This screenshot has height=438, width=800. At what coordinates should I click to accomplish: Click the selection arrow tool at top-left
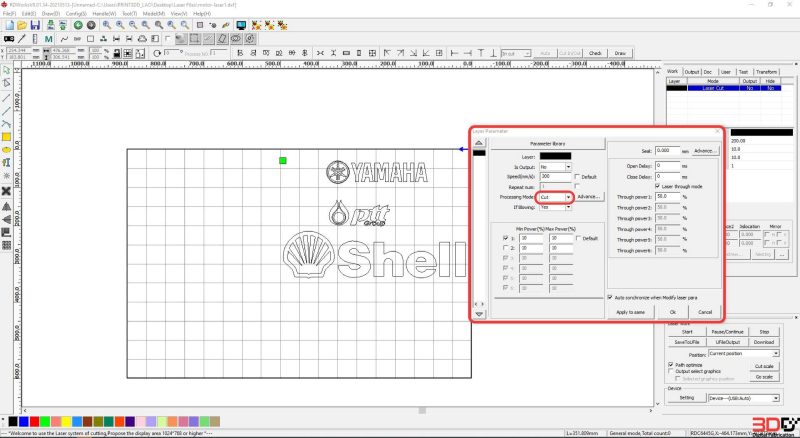coord(6,70)
